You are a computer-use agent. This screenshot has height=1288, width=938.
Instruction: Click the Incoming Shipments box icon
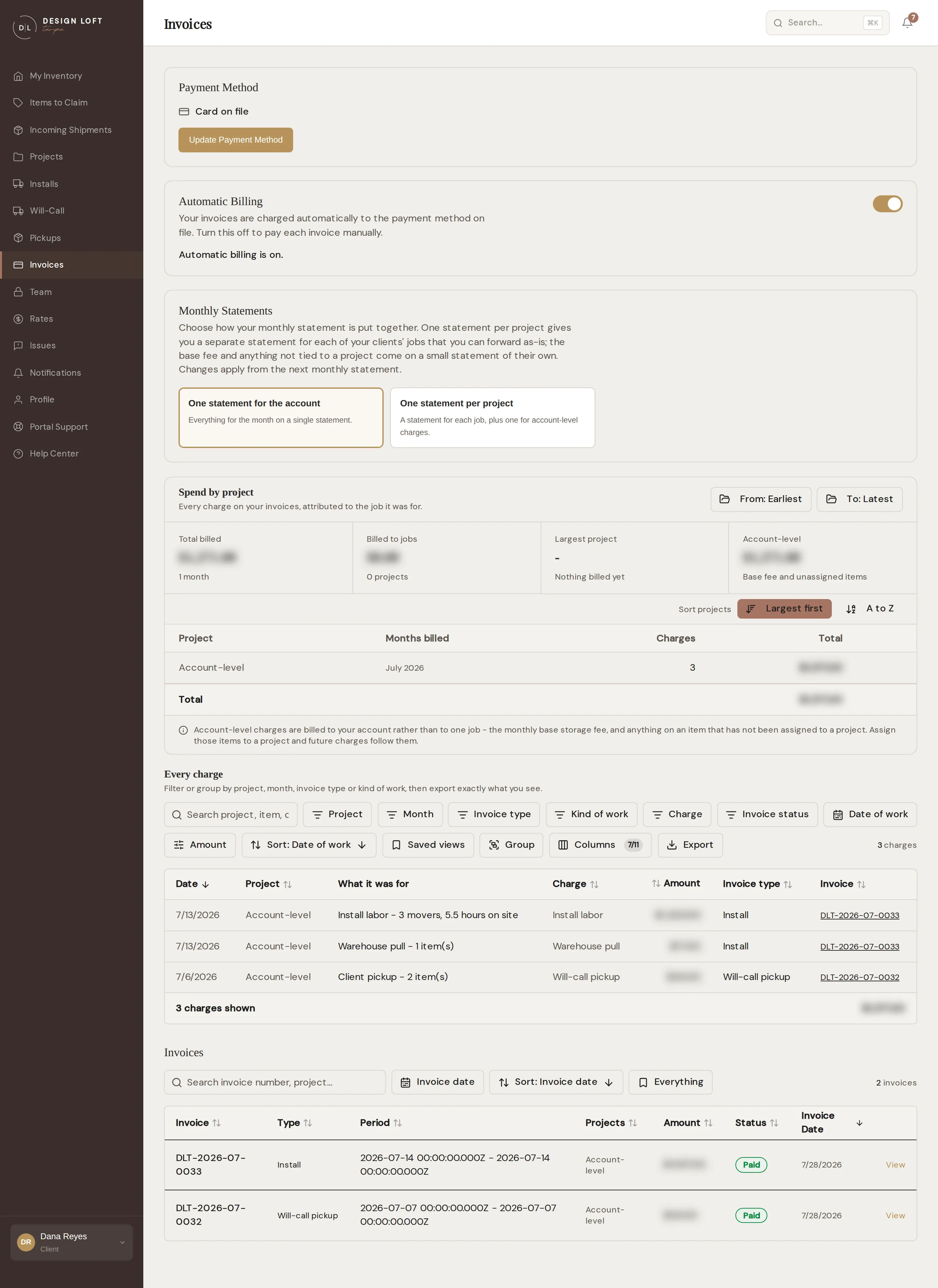click(x=18, y=130)
